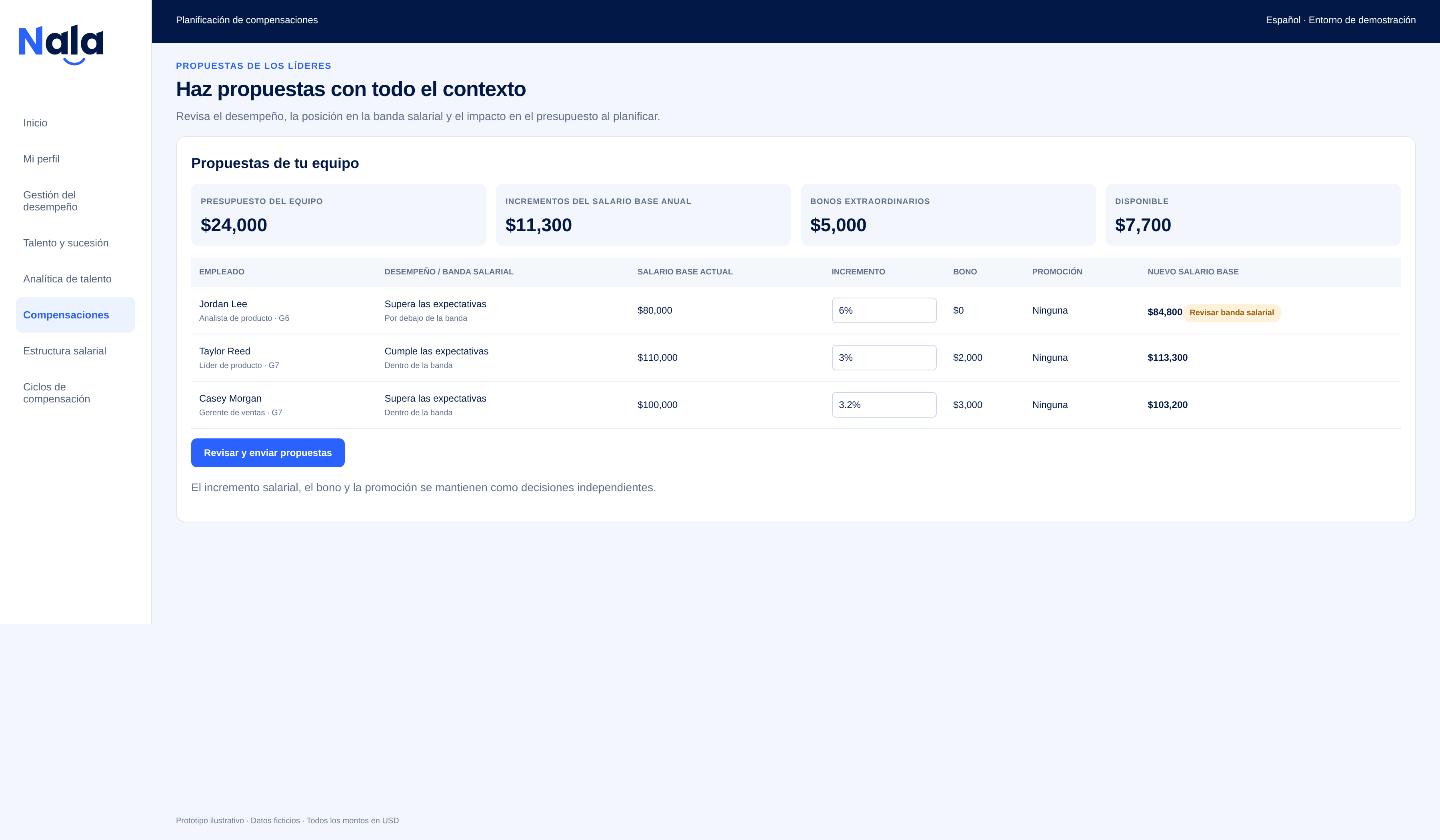Click new base salary $113,300

[x=1168, y=358]
